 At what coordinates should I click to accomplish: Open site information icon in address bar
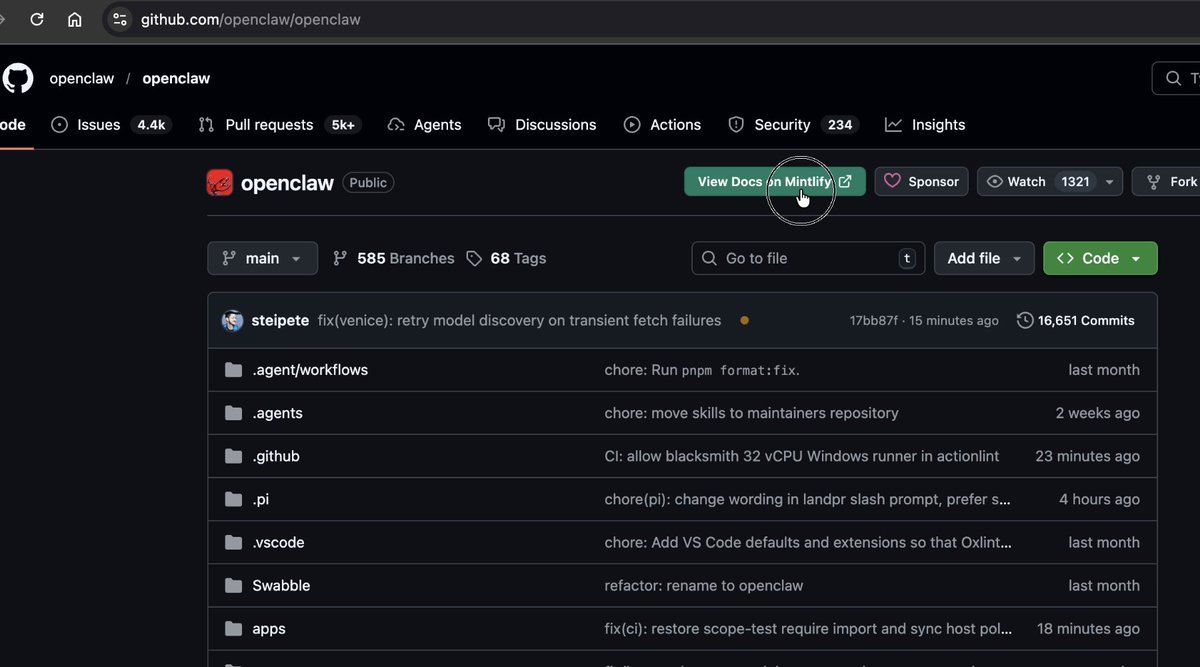120,19
